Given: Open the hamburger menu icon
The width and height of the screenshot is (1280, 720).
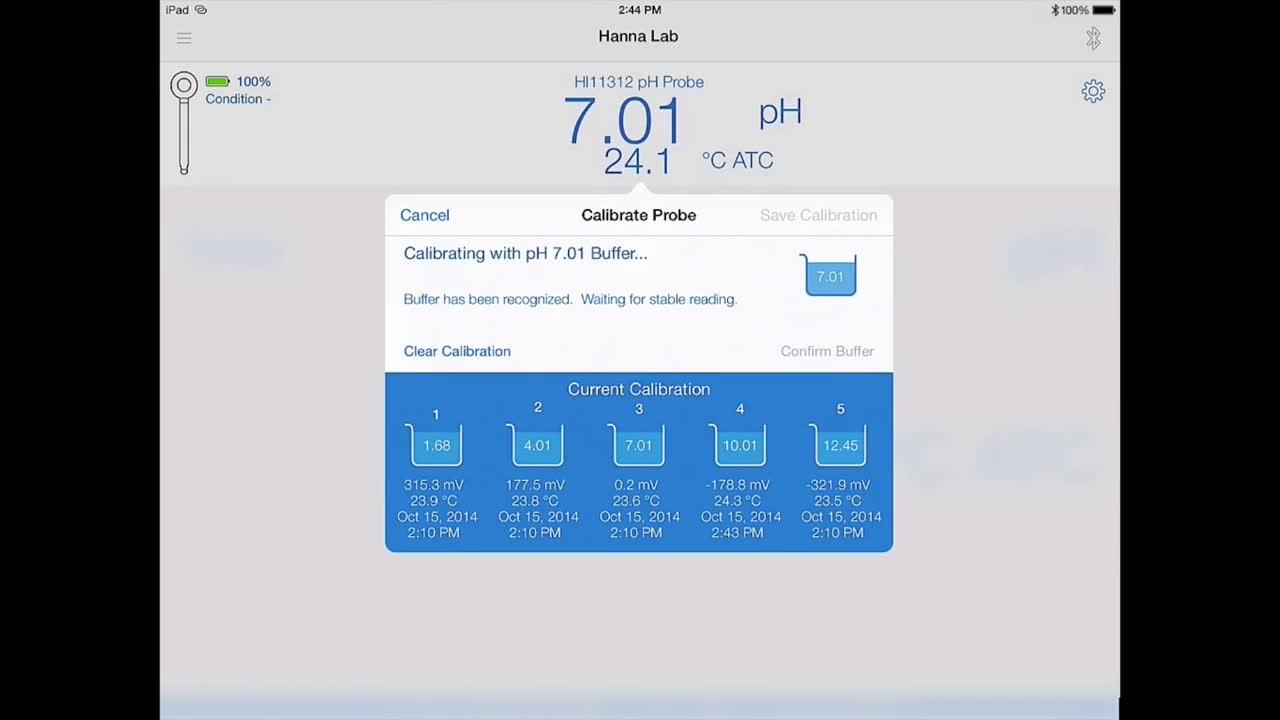Looking at the screenshot, I should click(x=184, y=38).
